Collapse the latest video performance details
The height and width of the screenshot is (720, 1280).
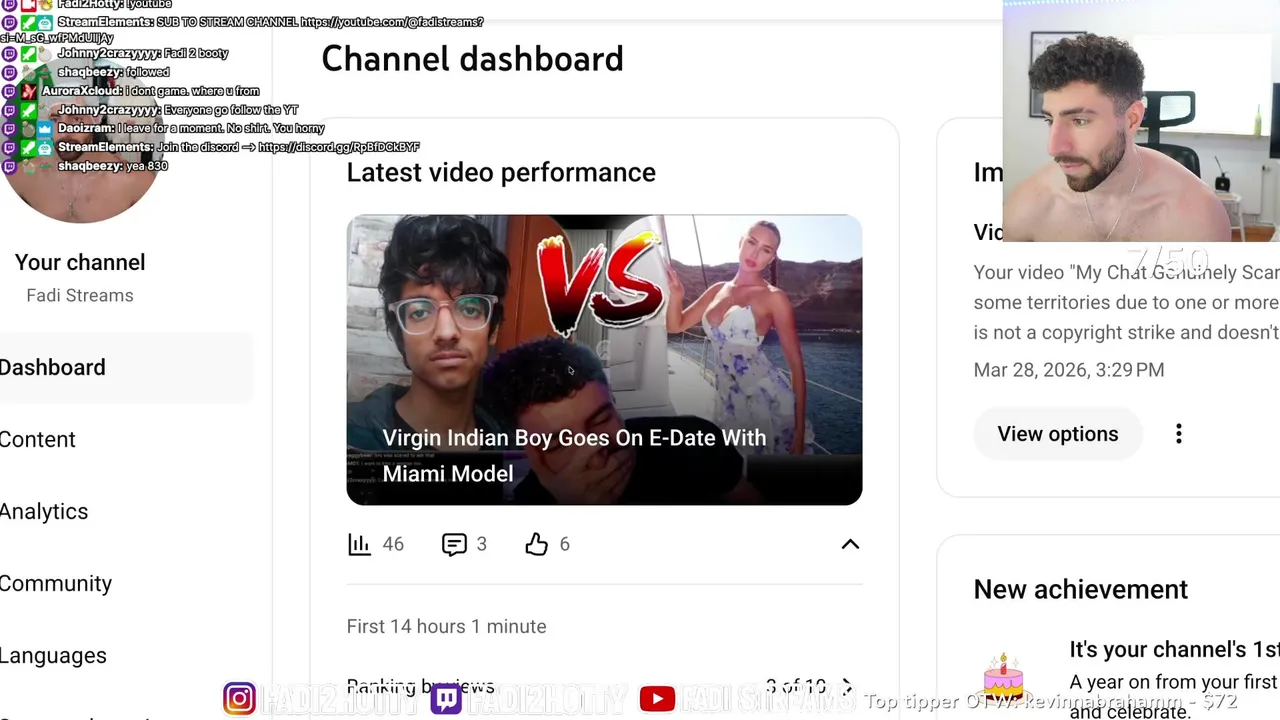tap(850, 544)
